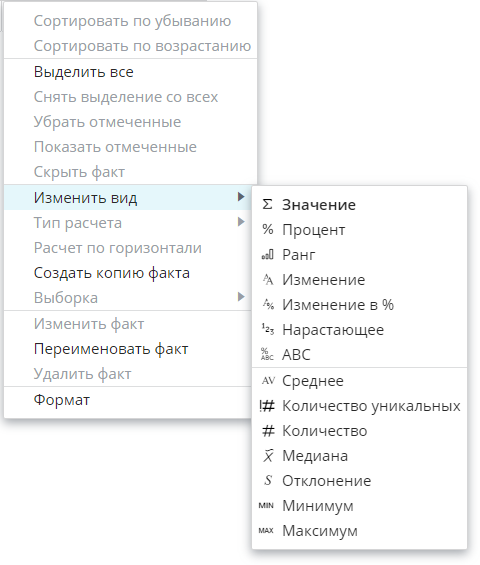This screenshot has width=480, height=565.
Task: Click the 123 Нарастающее icon
Action: pyautogui.click(x=268, y=329)
